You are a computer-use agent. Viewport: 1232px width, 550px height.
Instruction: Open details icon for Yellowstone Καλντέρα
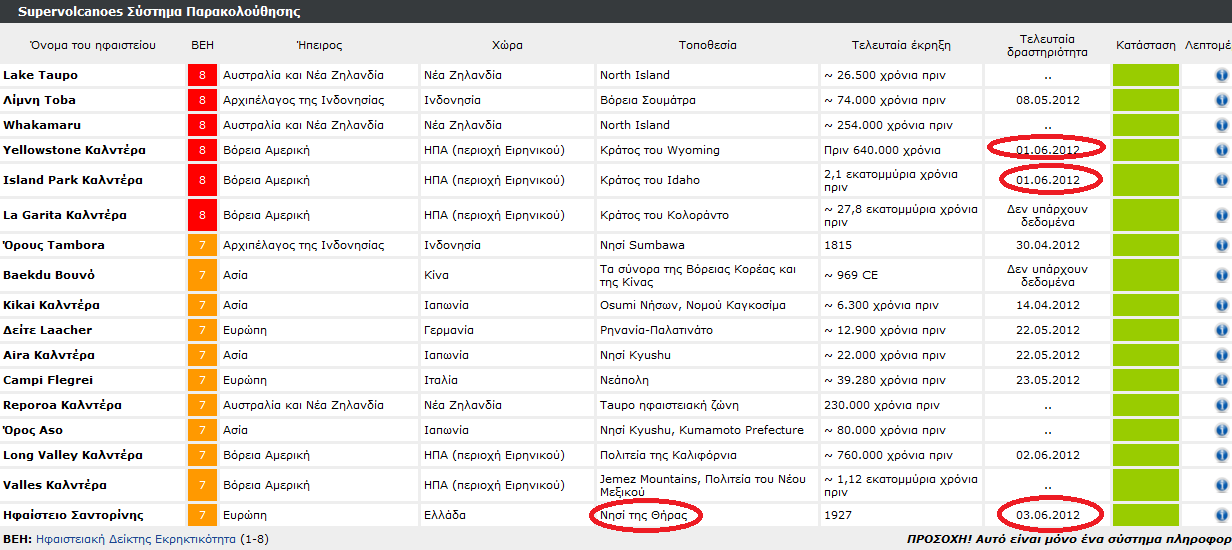point(1222,150)
